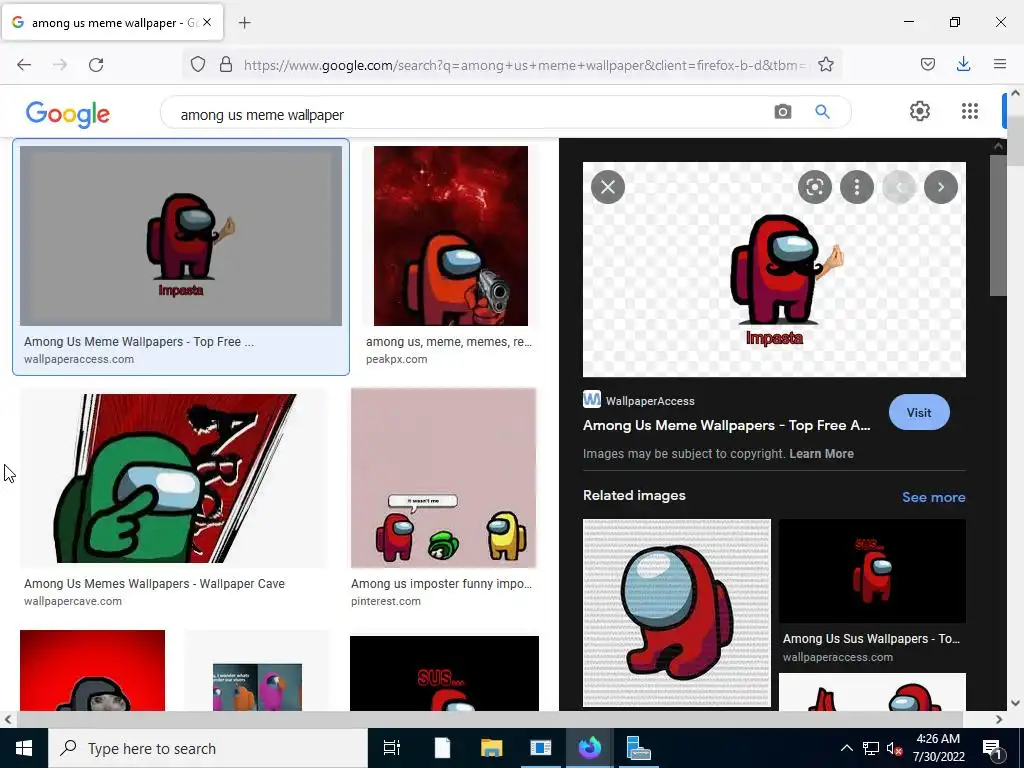The width and height of the screenshot is (1024, 768).
Task: Open Save to Pocket icon
Action: click(x=927, y=64)
